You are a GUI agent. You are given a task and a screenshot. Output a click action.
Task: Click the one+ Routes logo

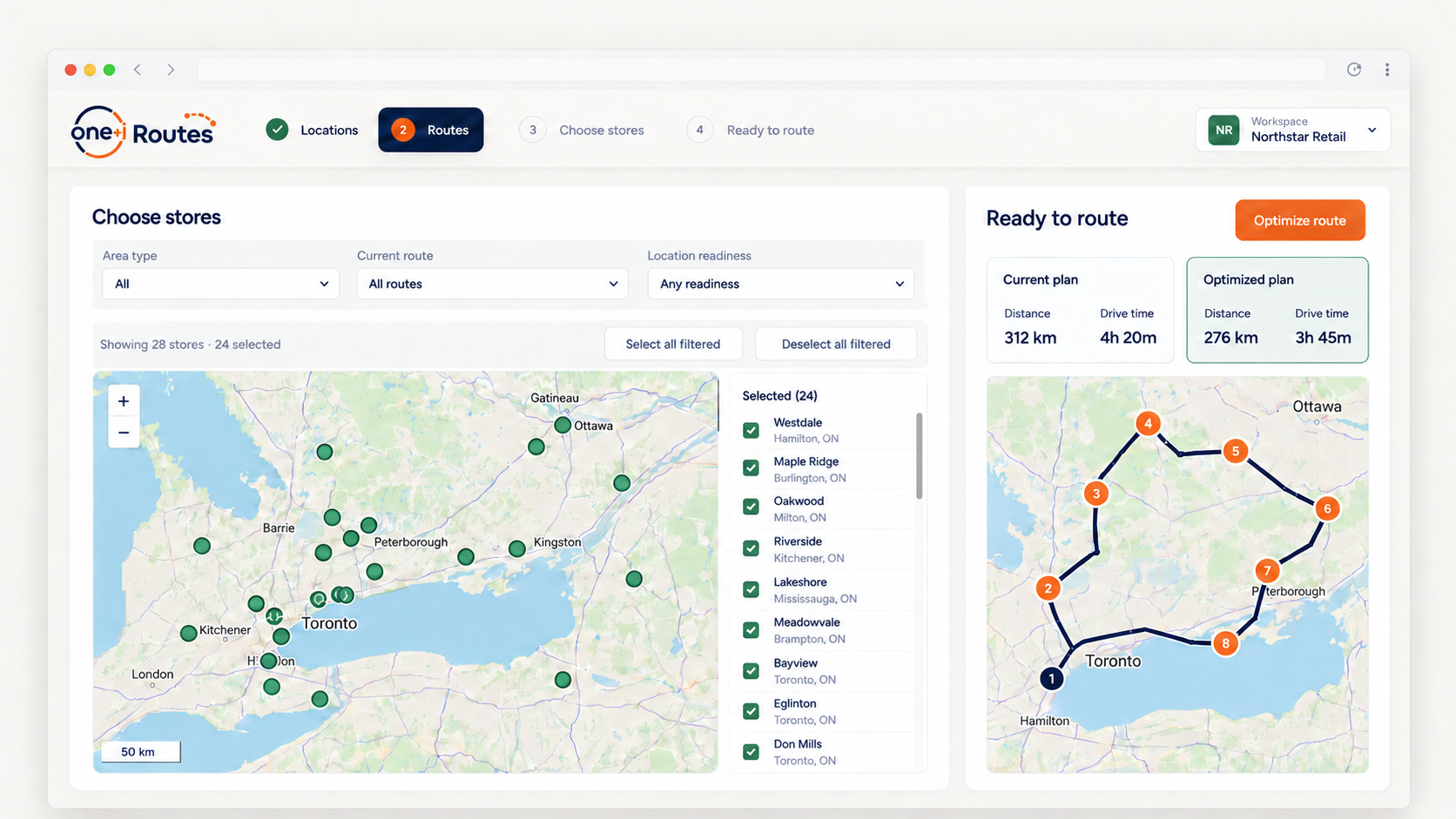pyautogui.click(x=143, y=131)
